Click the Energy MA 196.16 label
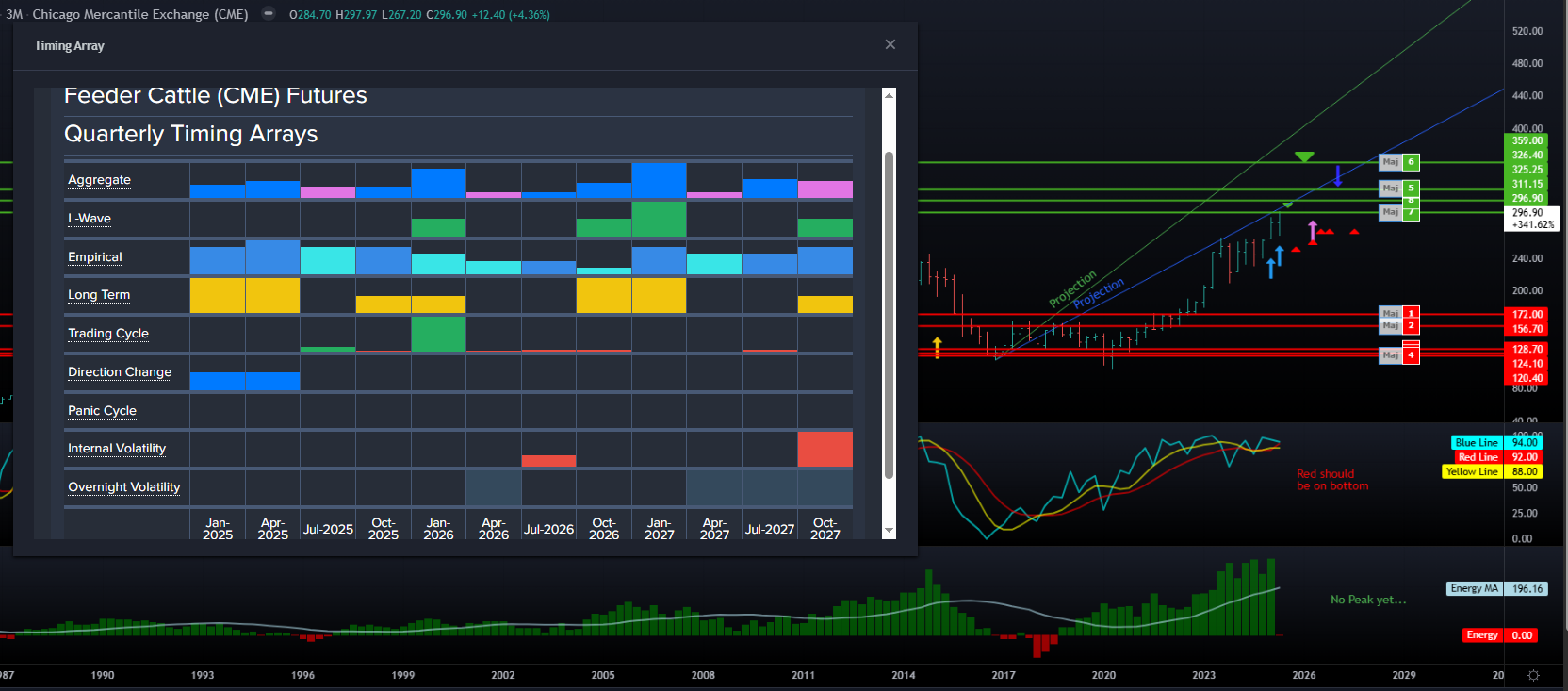1568x691 pixels. 1497,588
